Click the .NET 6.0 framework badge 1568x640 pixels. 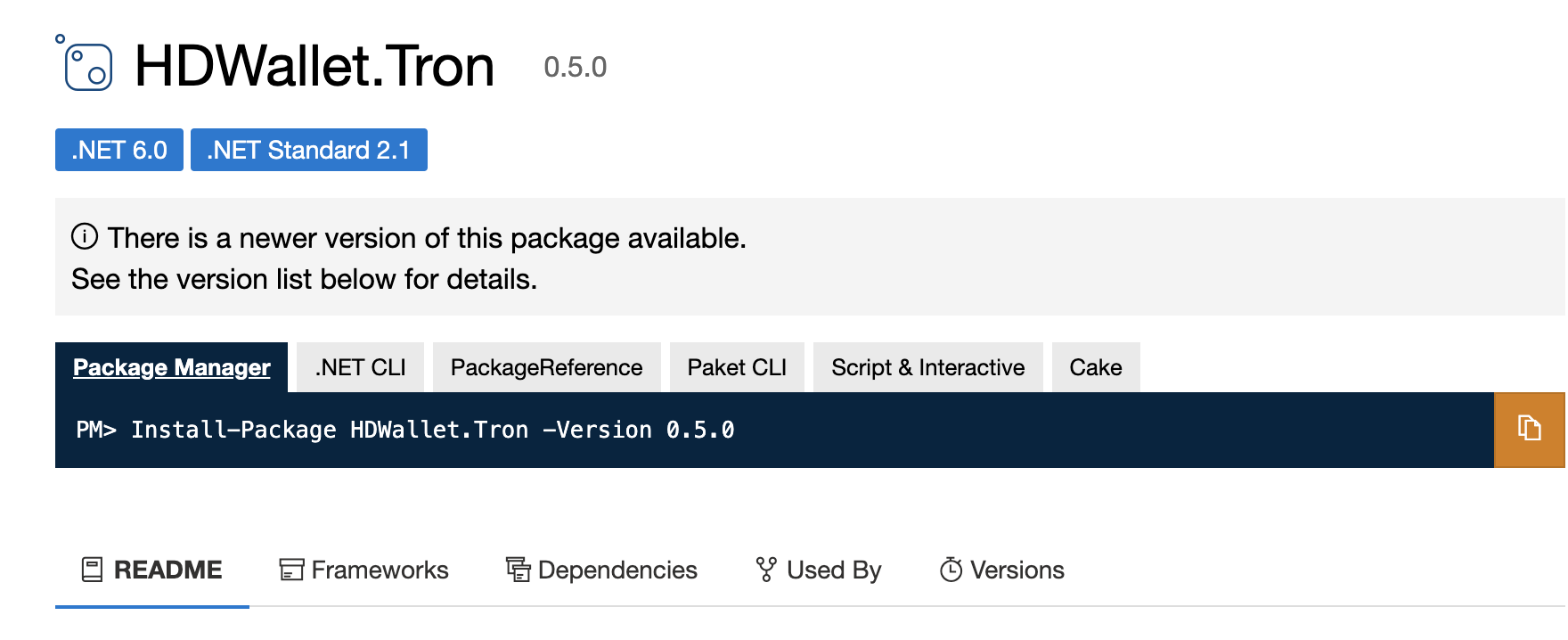(119, 150)
